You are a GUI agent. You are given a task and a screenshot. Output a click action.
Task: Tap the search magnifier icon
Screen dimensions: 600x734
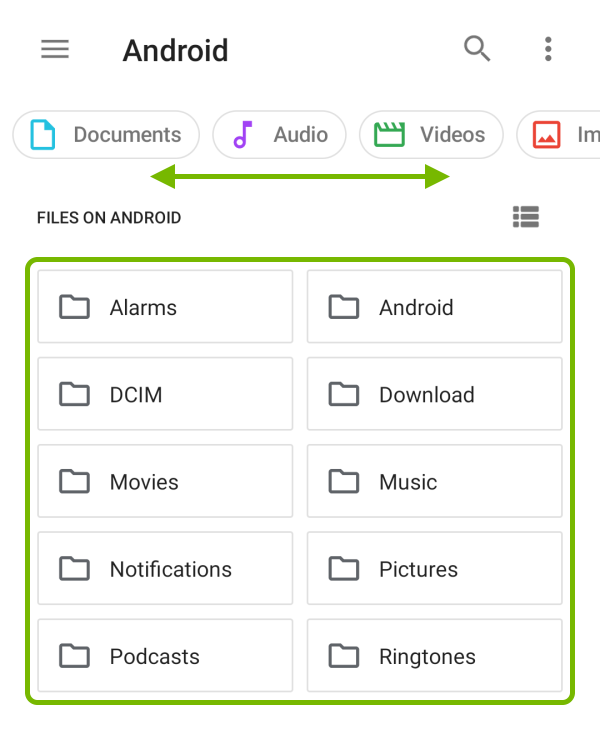coord(477,48)
